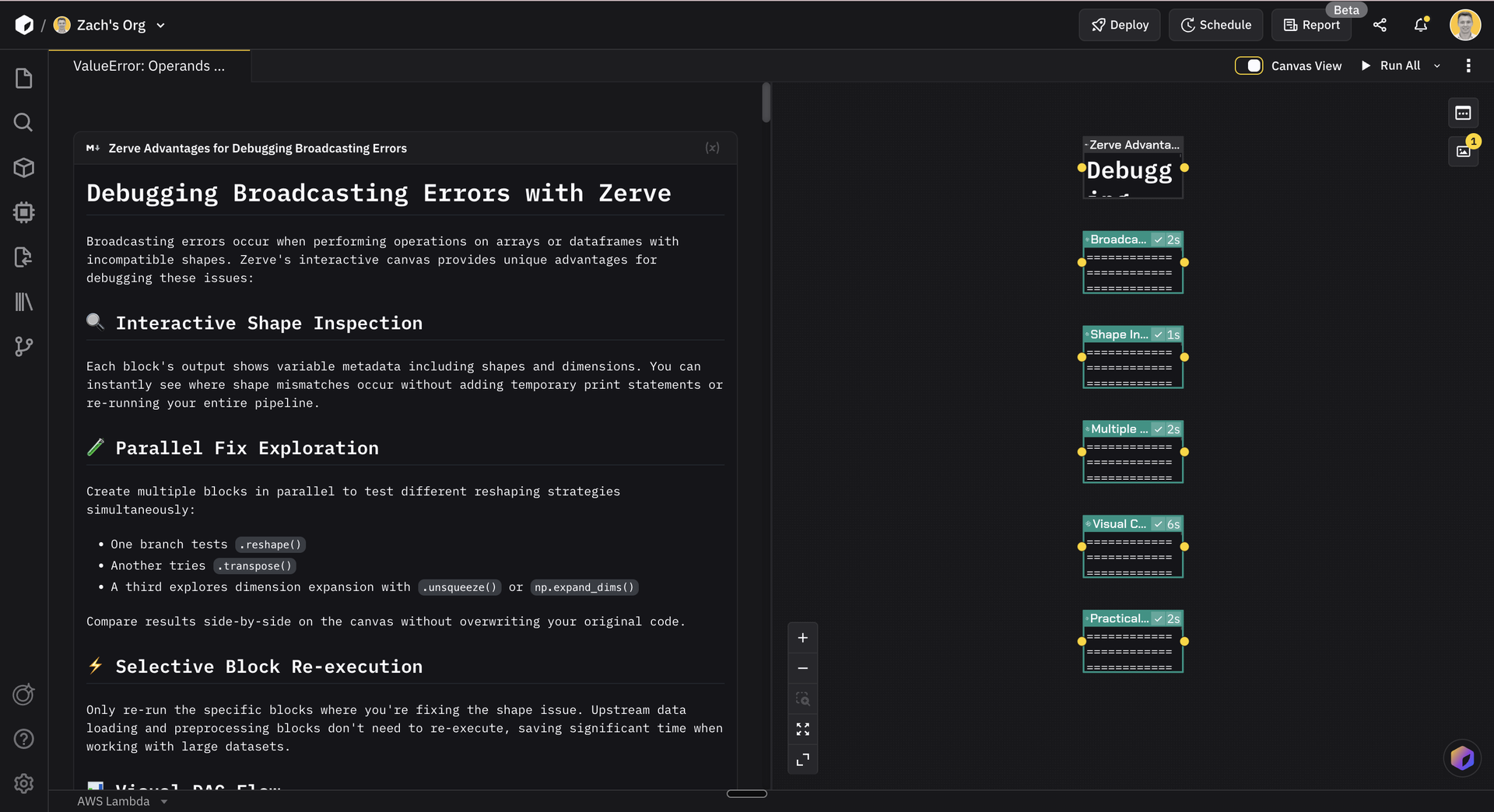
Task: Open the Run All dropdown arrow
Action: 1436,66
